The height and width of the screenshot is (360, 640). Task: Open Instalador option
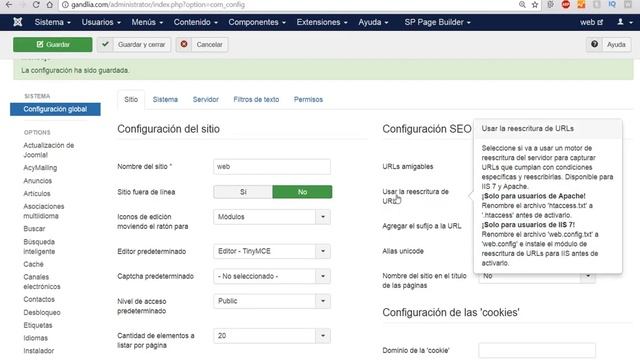click(39, 351)
